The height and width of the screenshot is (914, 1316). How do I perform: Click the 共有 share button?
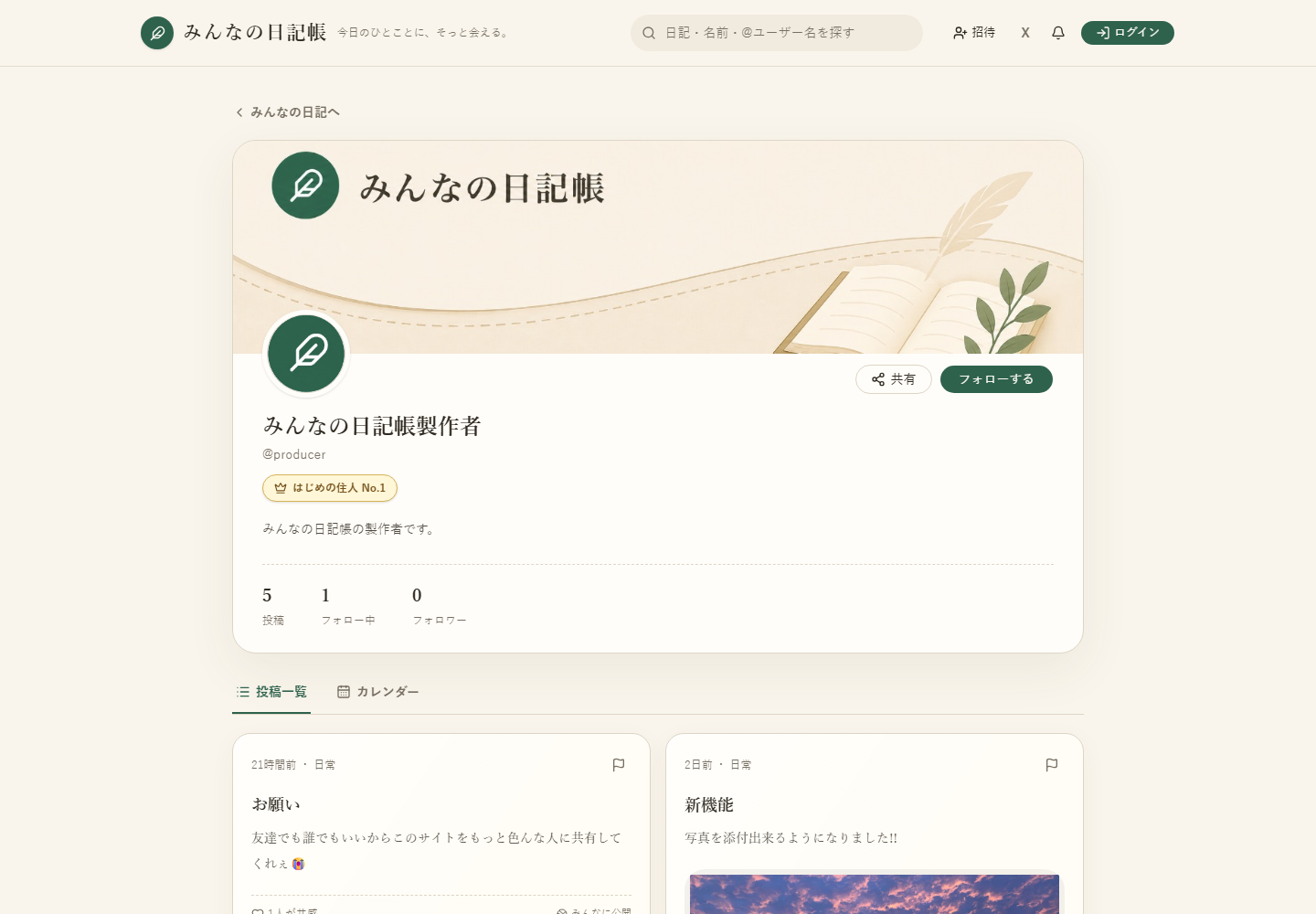pos(894,379)
